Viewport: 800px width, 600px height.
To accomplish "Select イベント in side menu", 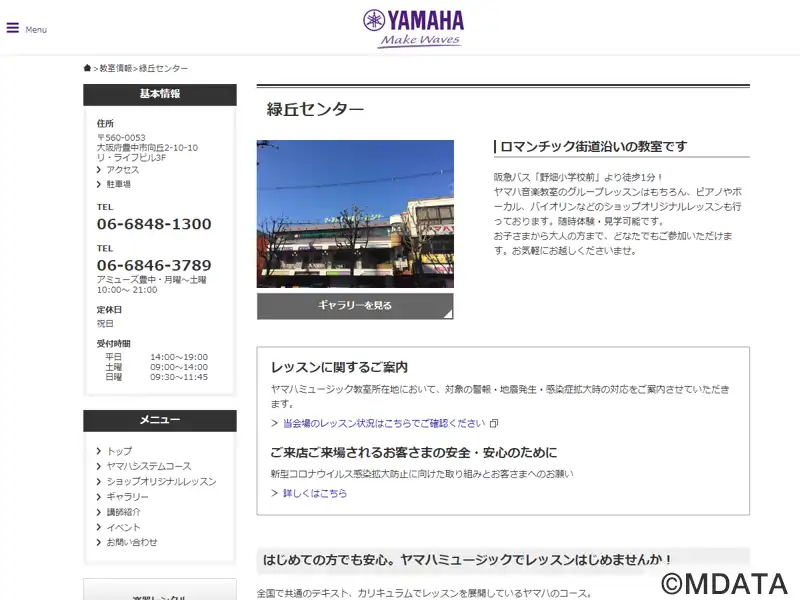I will (123, 528).
